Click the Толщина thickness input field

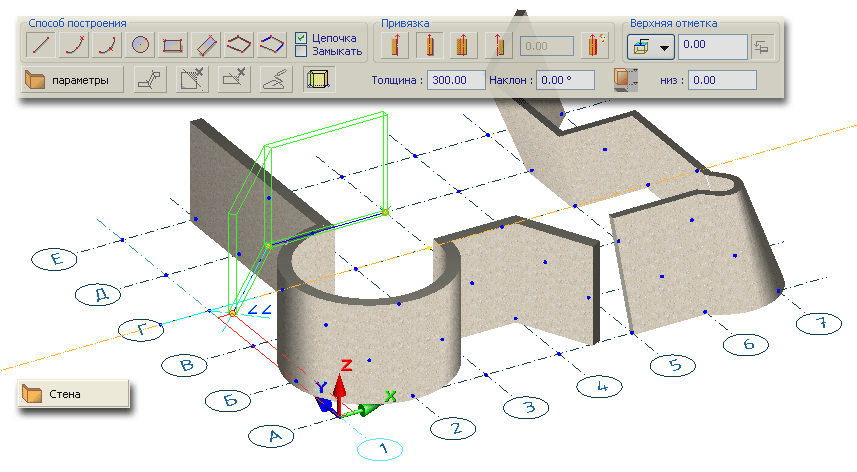pos(455,79)
